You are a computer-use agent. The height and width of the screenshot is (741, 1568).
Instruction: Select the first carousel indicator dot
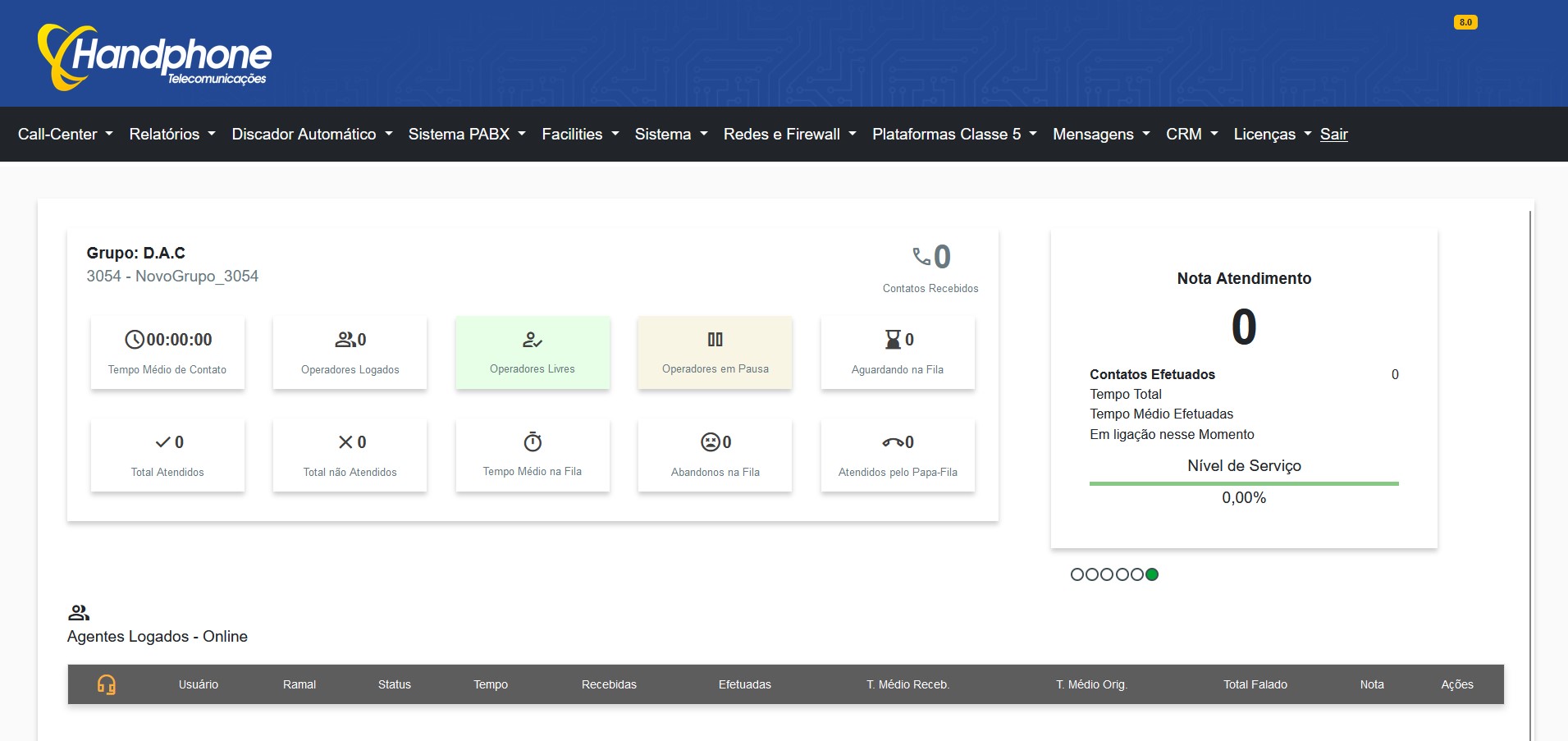point(1077,574)
